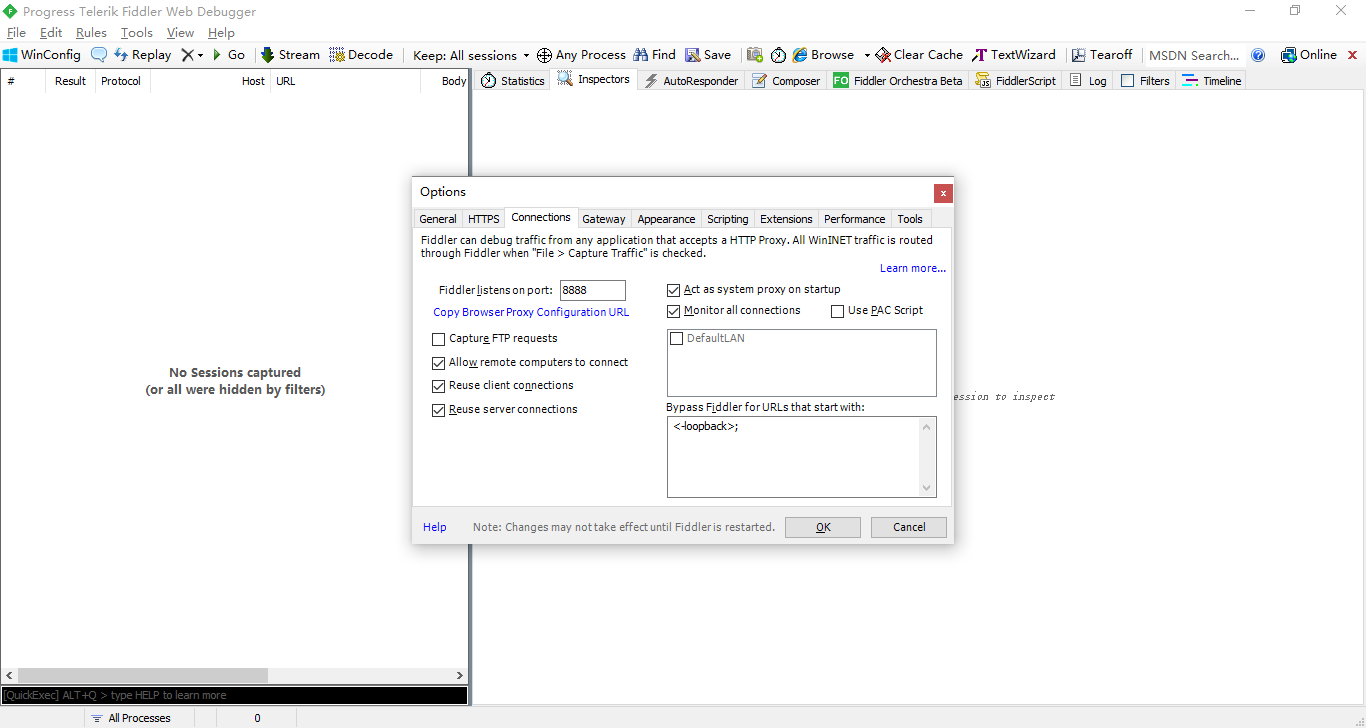The image size is (1366, 728).
Task: Select the Gateway tab in Options
Action: [604, 219]
